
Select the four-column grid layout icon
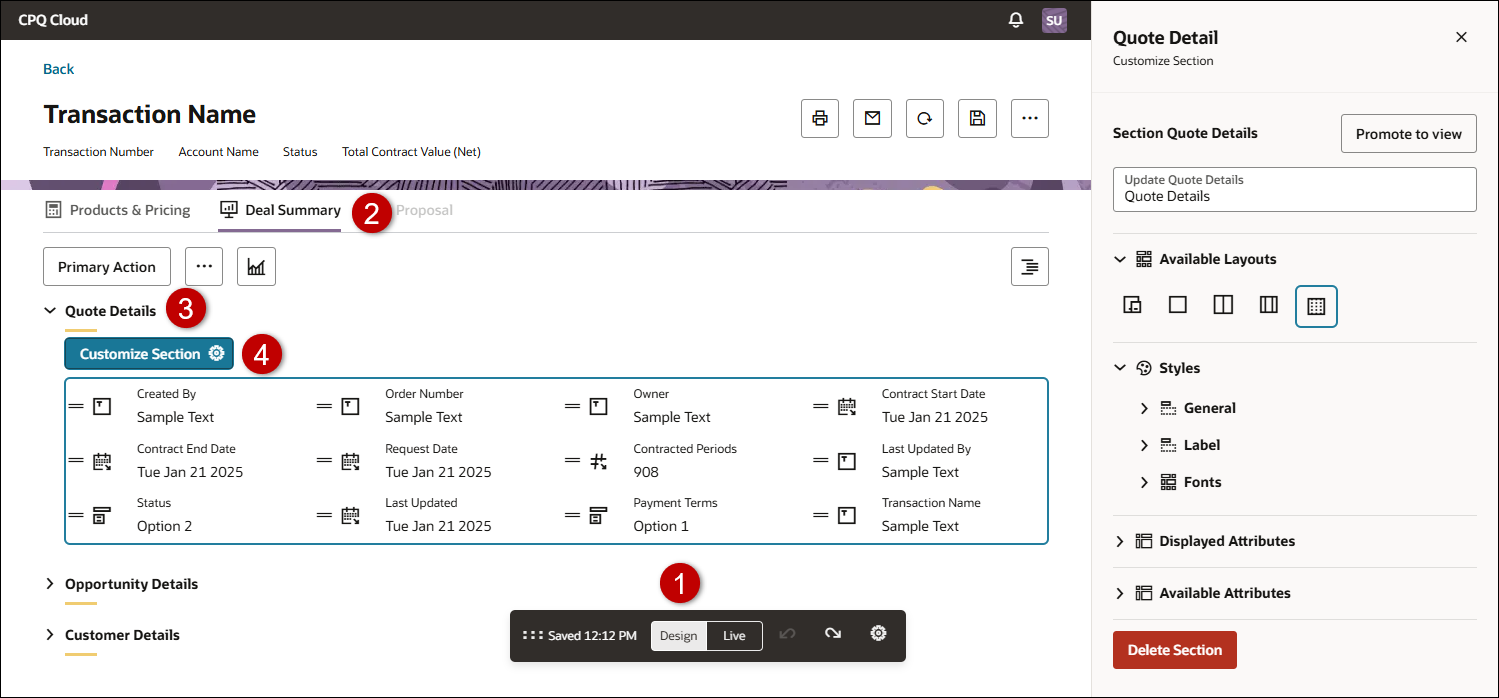1316,306
